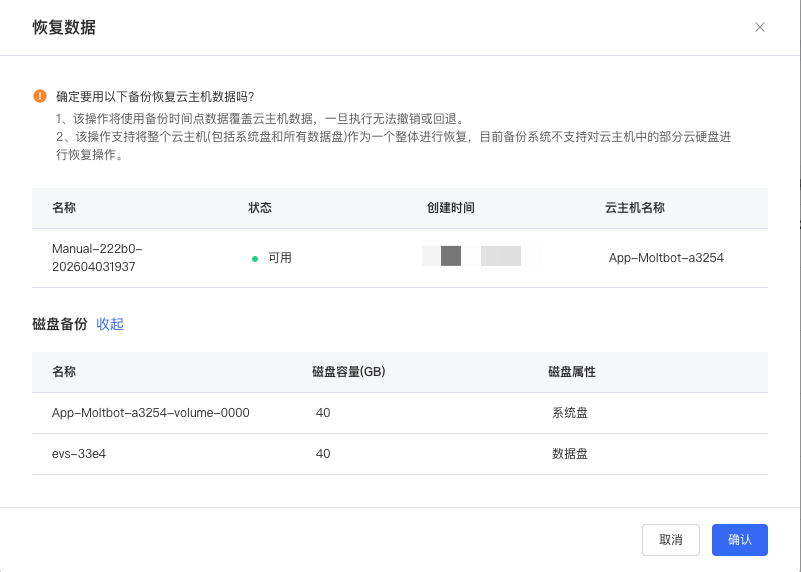Screen dimensions: 801x572
Task: Click the green 可用 status dot
Action: coord(255,258)
